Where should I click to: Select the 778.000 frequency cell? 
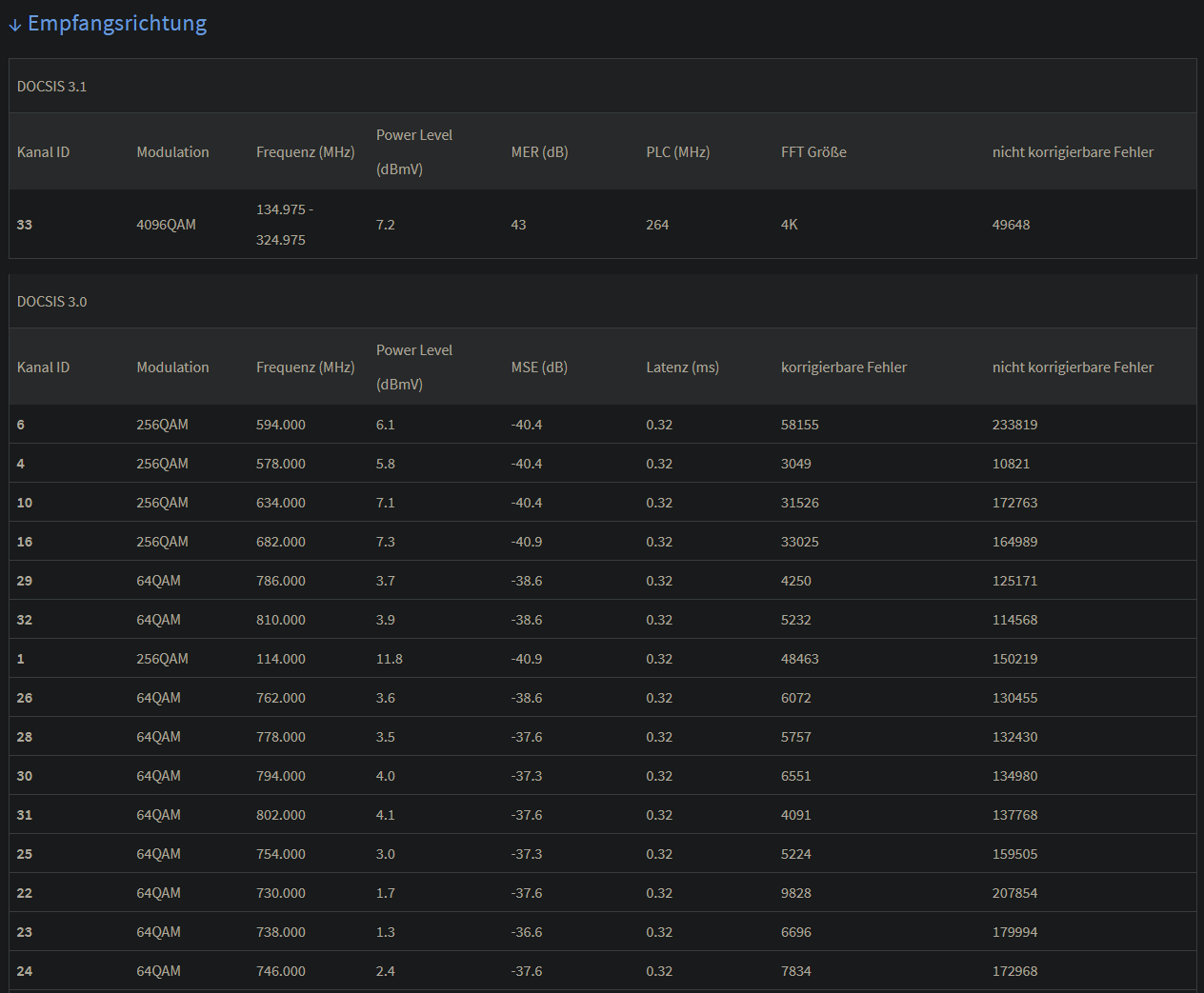coord(281,737)
